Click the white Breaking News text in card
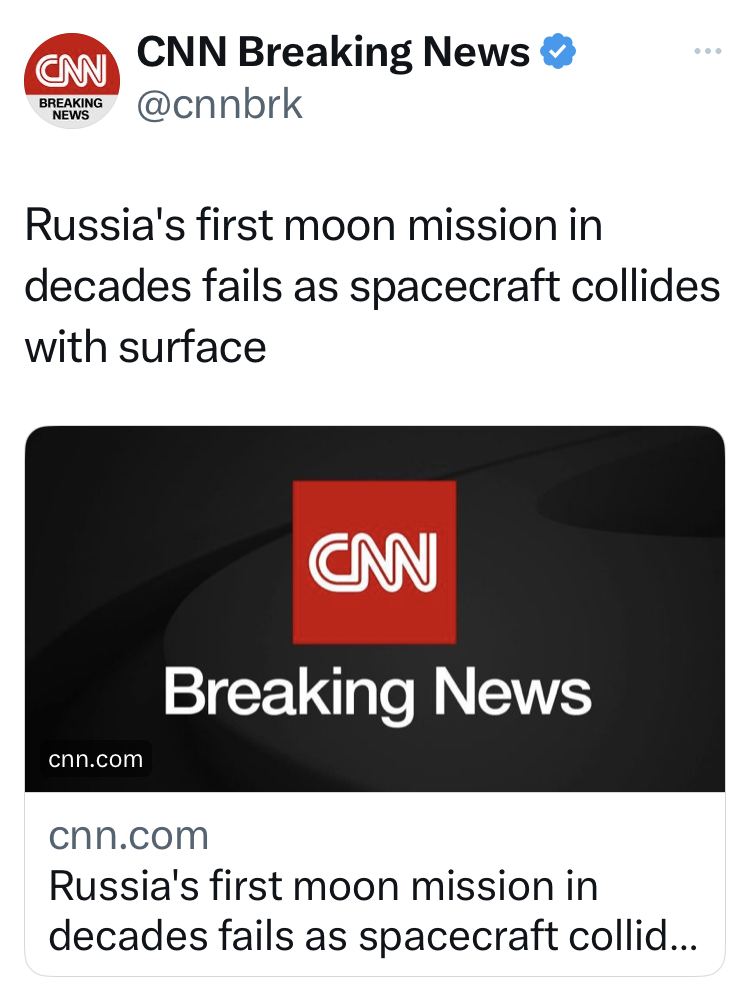The image size is (750, 992). [x=377, y=692]
